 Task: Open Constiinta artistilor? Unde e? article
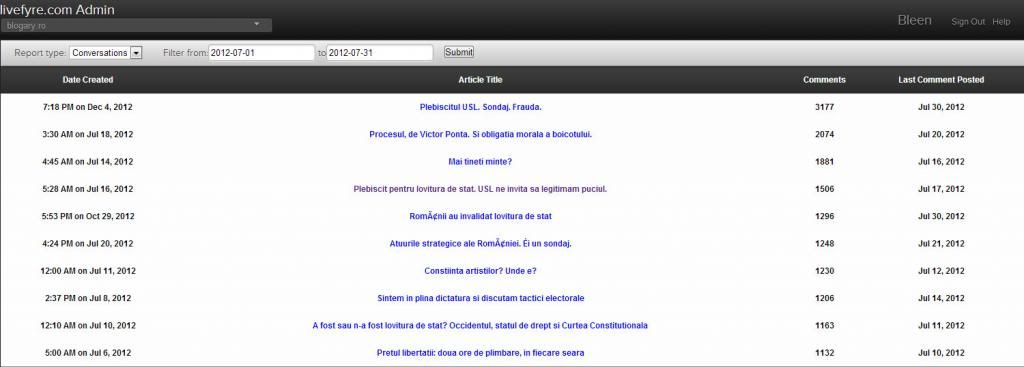[x=480, y=271]
